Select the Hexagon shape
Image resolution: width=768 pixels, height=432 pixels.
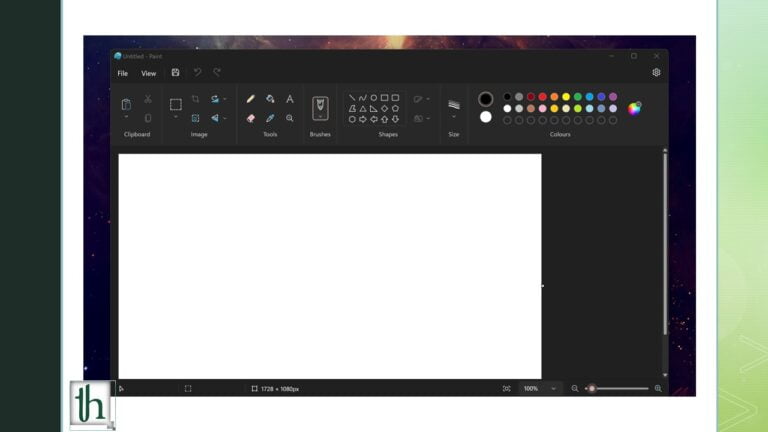pos(352,119)
